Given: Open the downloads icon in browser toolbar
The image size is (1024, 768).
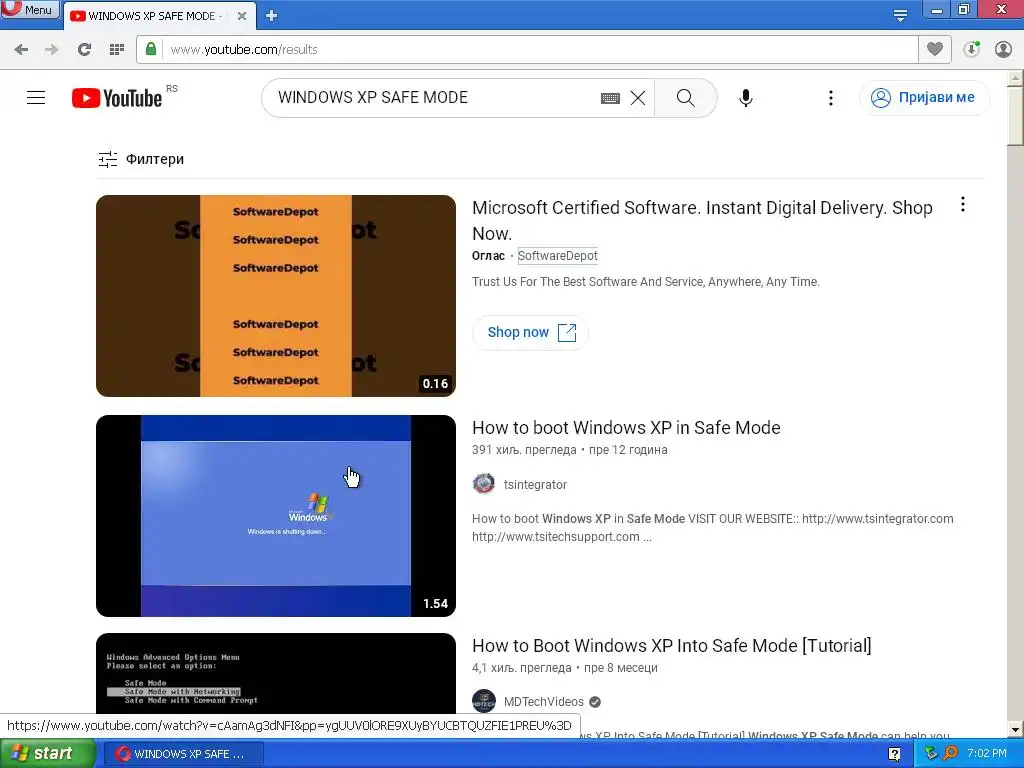Looking at the screenshot, I should point(972,50).
